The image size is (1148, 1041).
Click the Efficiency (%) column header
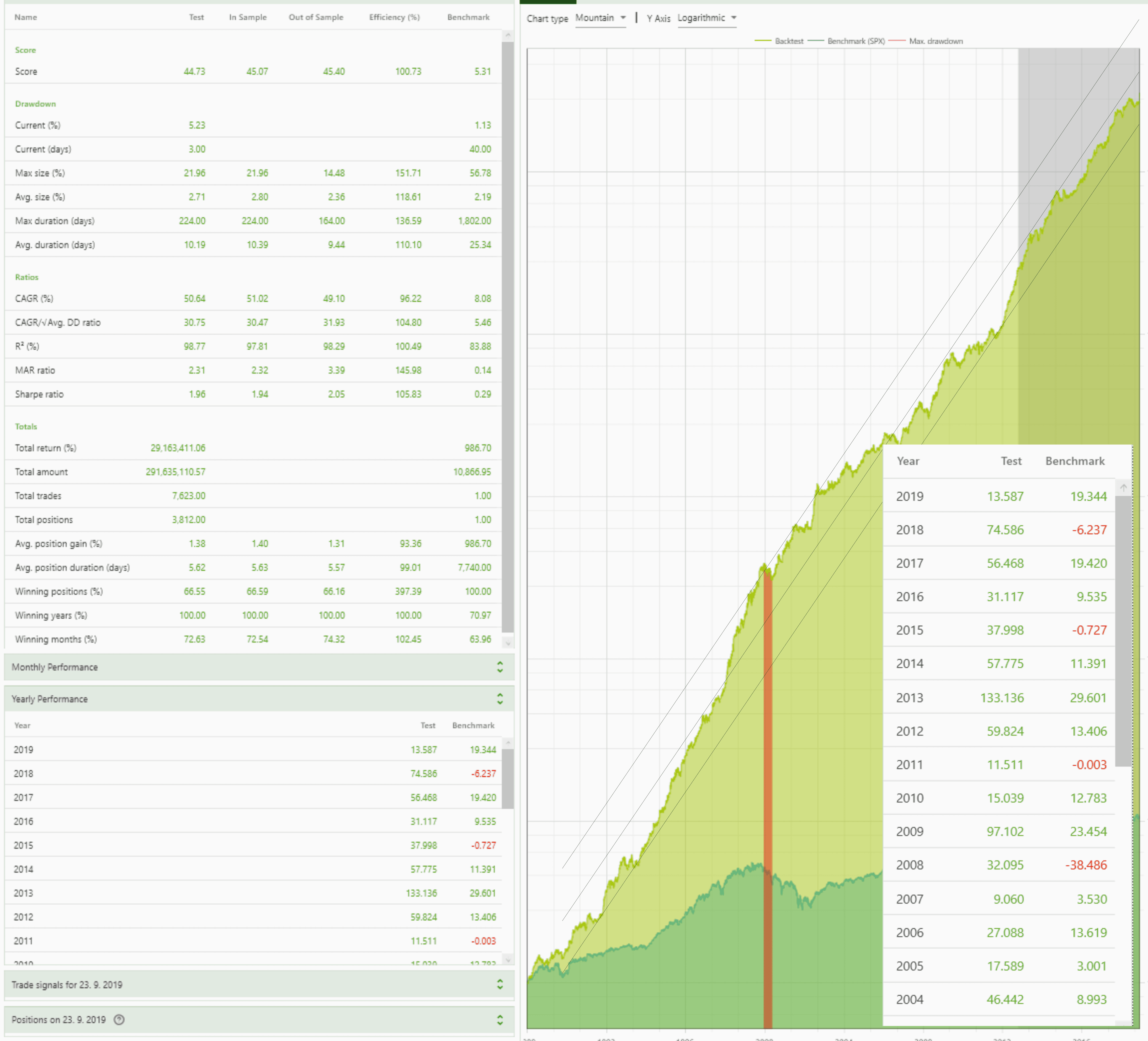[x=395, y=17]
